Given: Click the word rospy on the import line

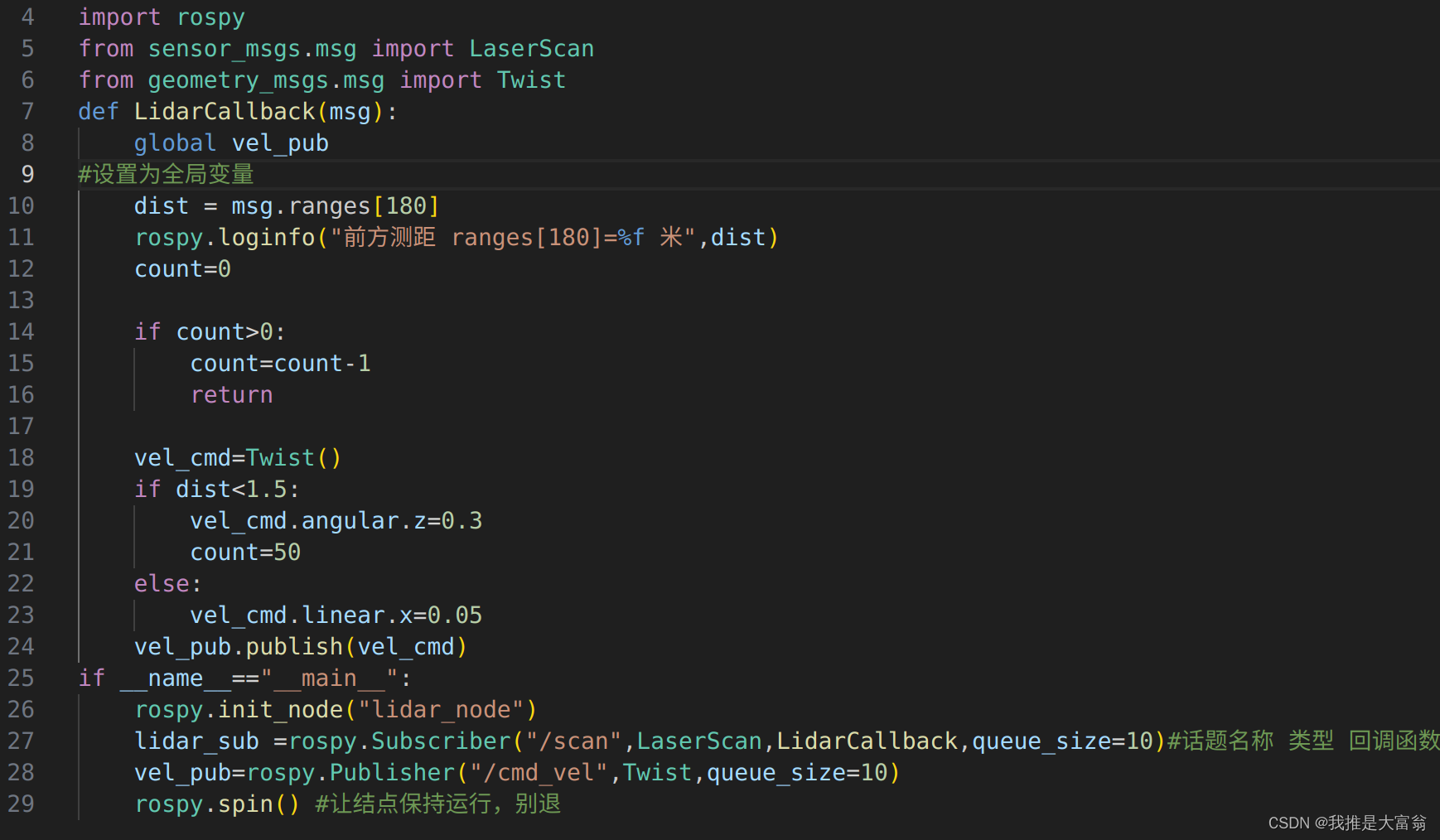Looking at the screenshot, I should pos(210,18).
